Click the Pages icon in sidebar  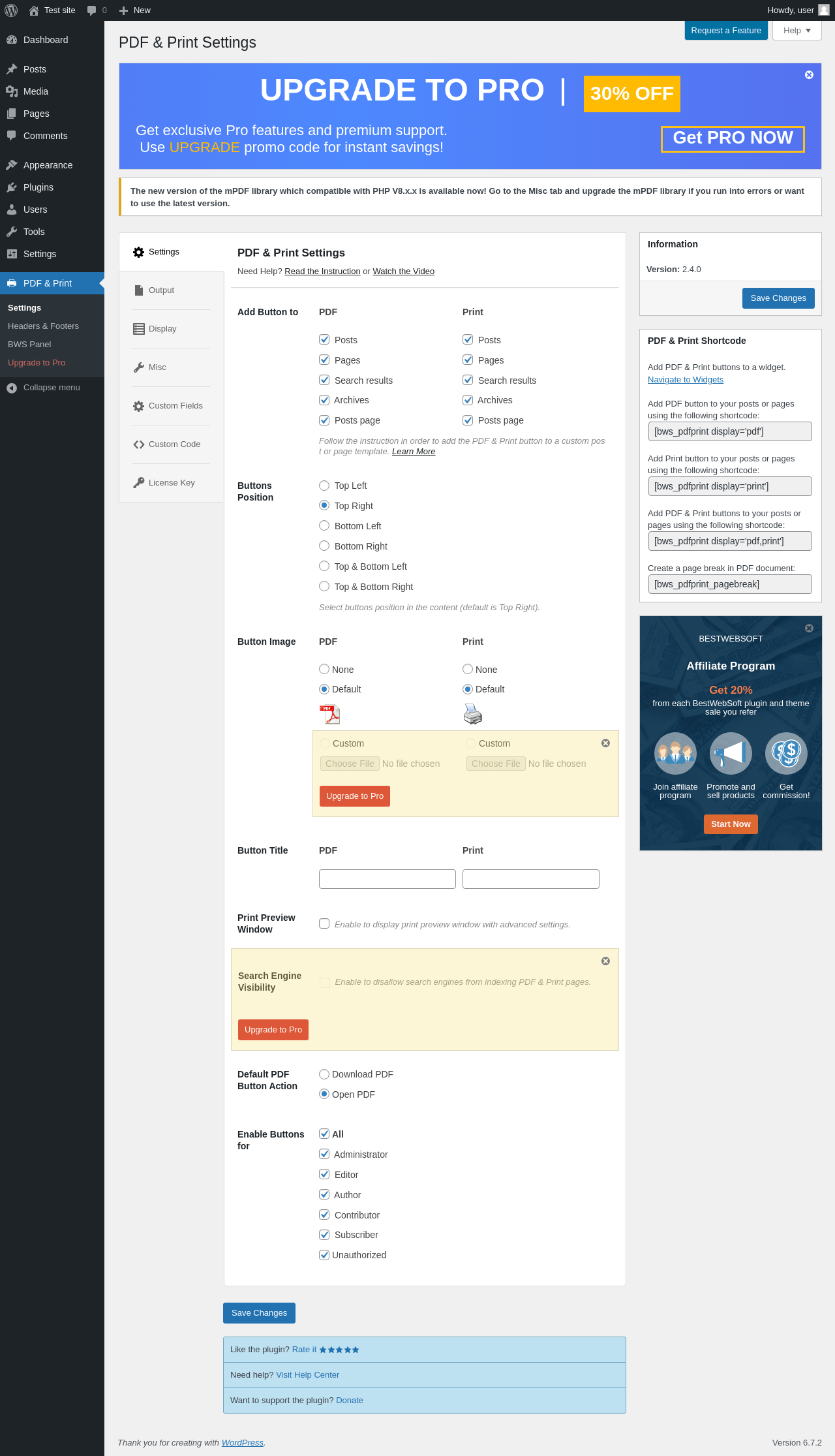[12, 114]
